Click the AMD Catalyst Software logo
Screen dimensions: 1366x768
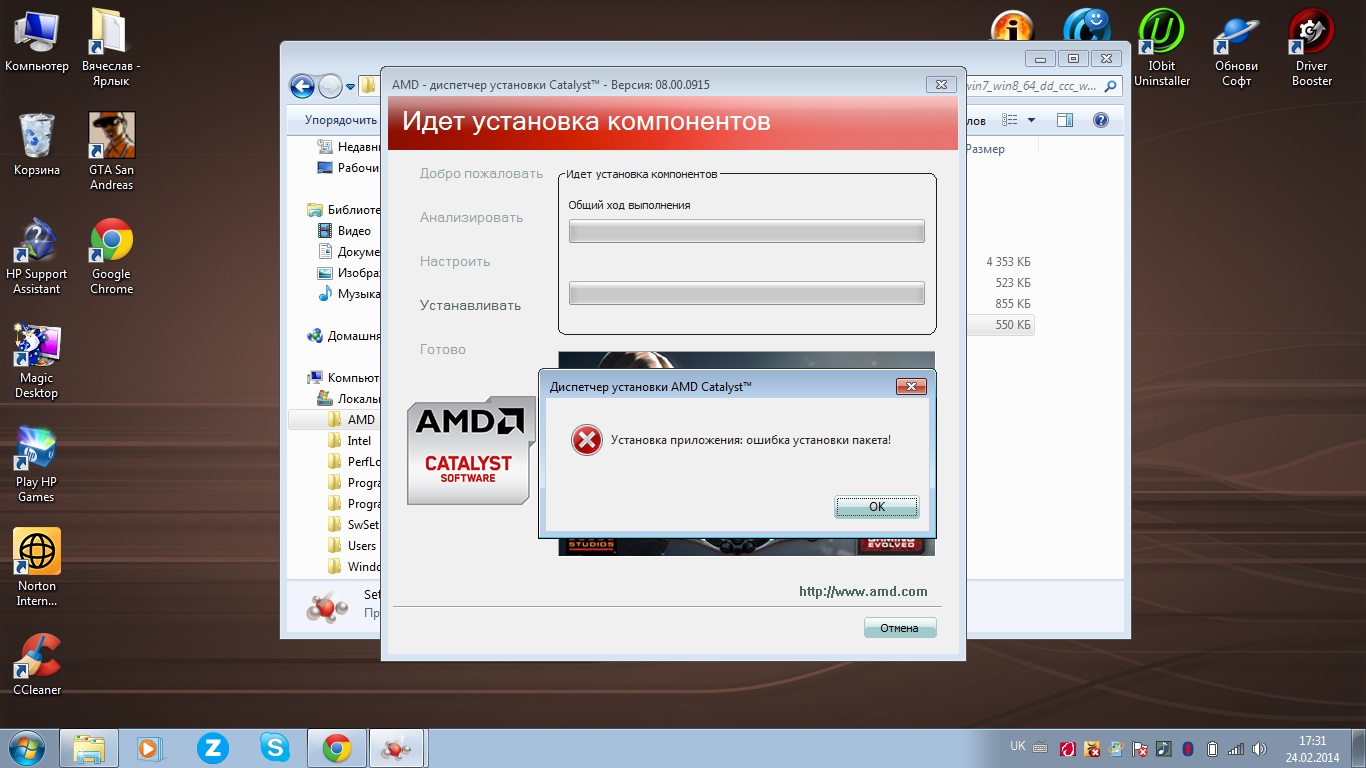click(x=469, y=451)
